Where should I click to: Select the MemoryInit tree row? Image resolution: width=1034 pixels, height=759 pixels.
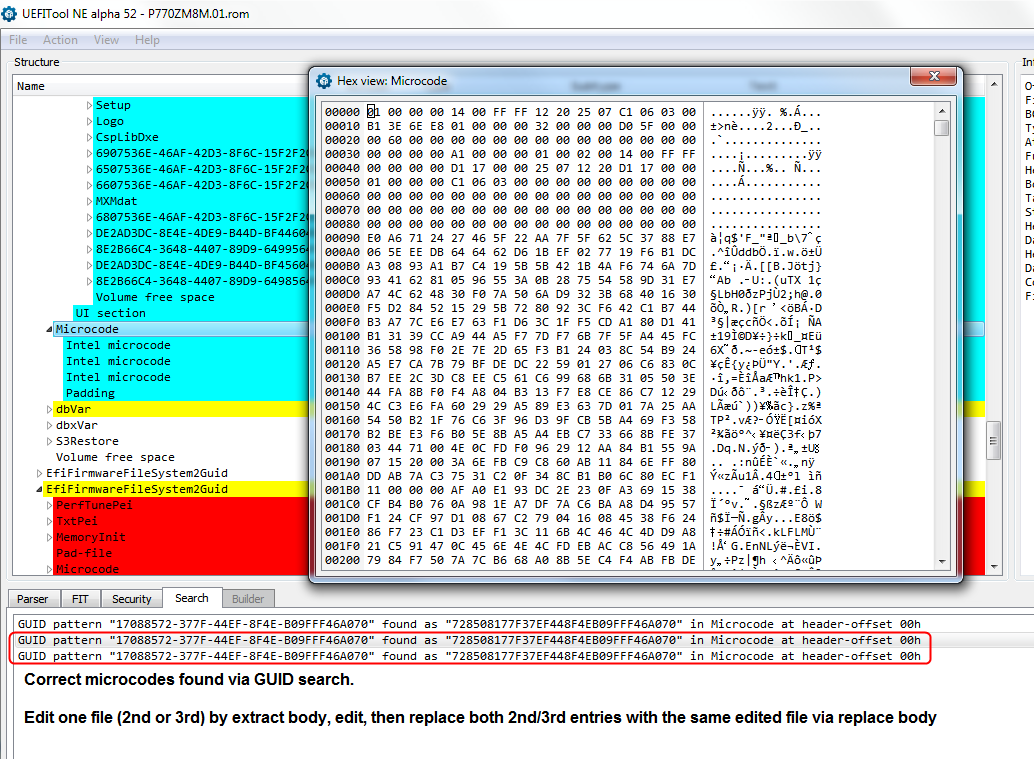[90, 537]
